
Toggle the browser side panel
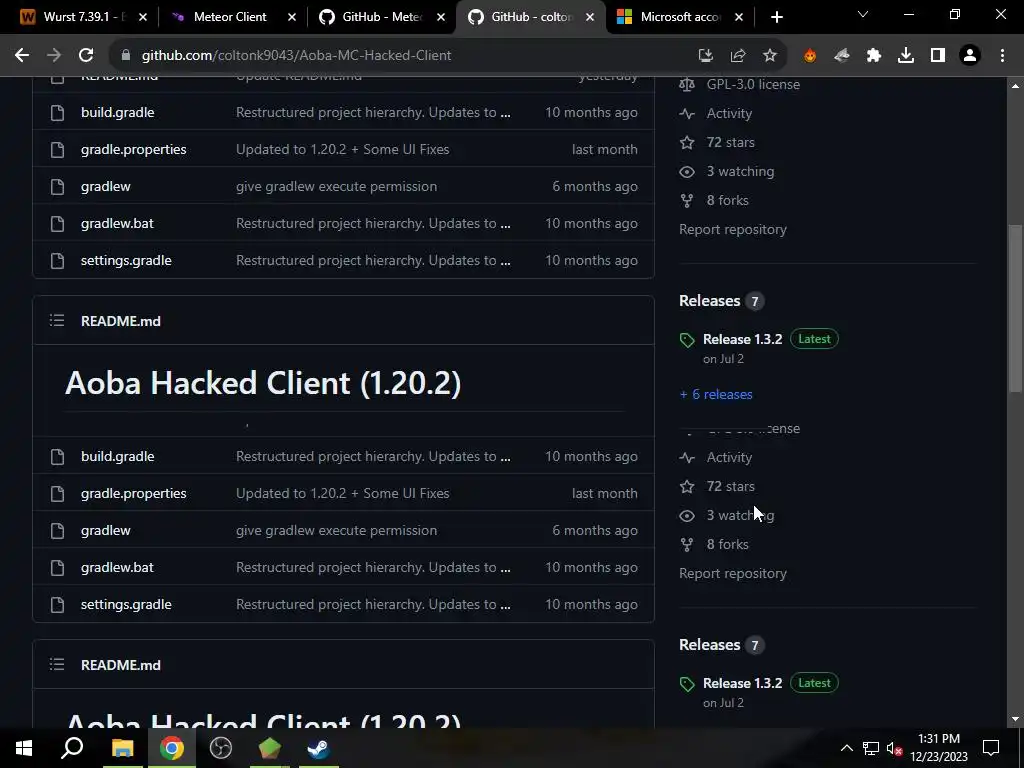(938, 56)
